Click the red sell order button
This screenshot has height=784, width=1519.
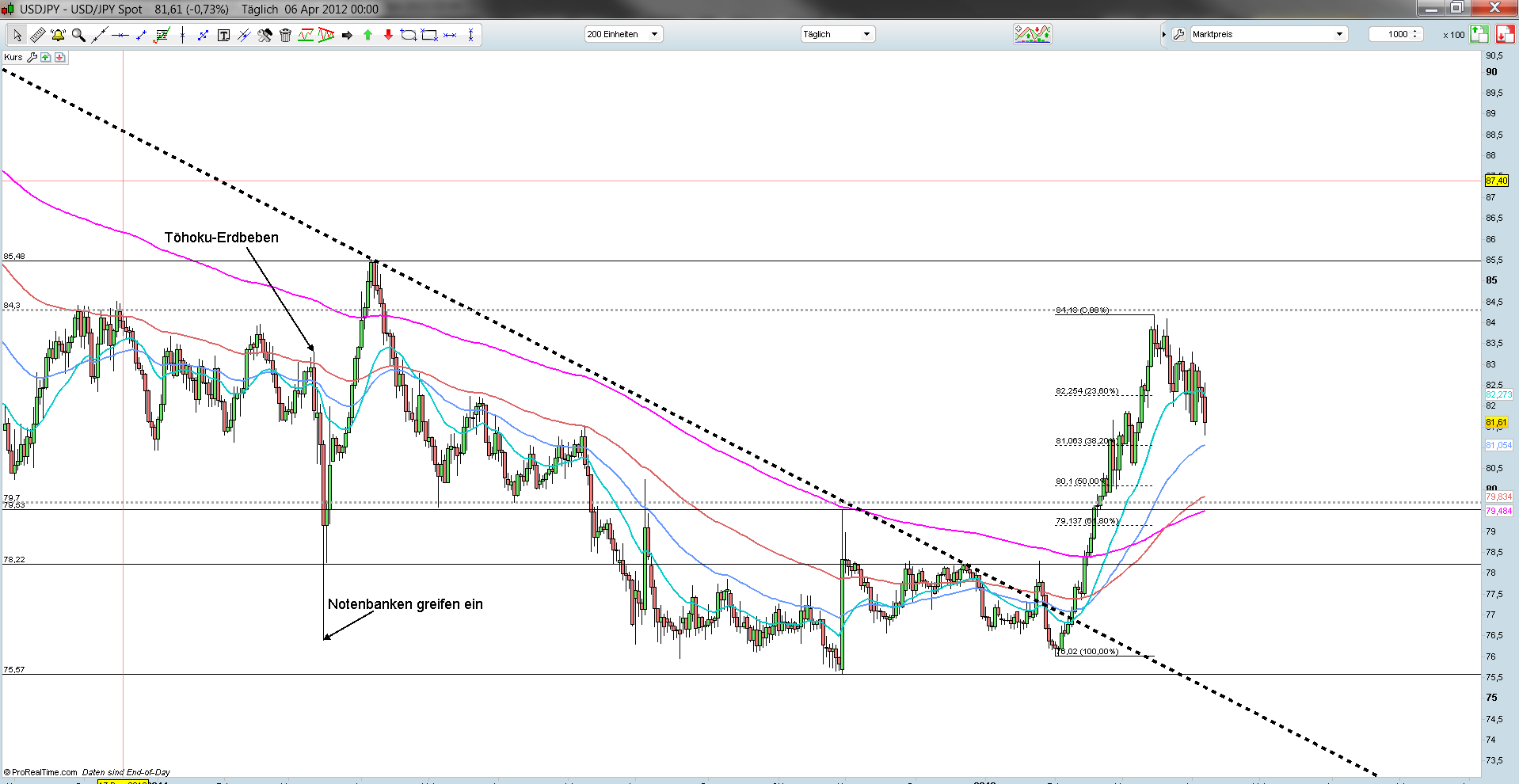[1505, 34]
